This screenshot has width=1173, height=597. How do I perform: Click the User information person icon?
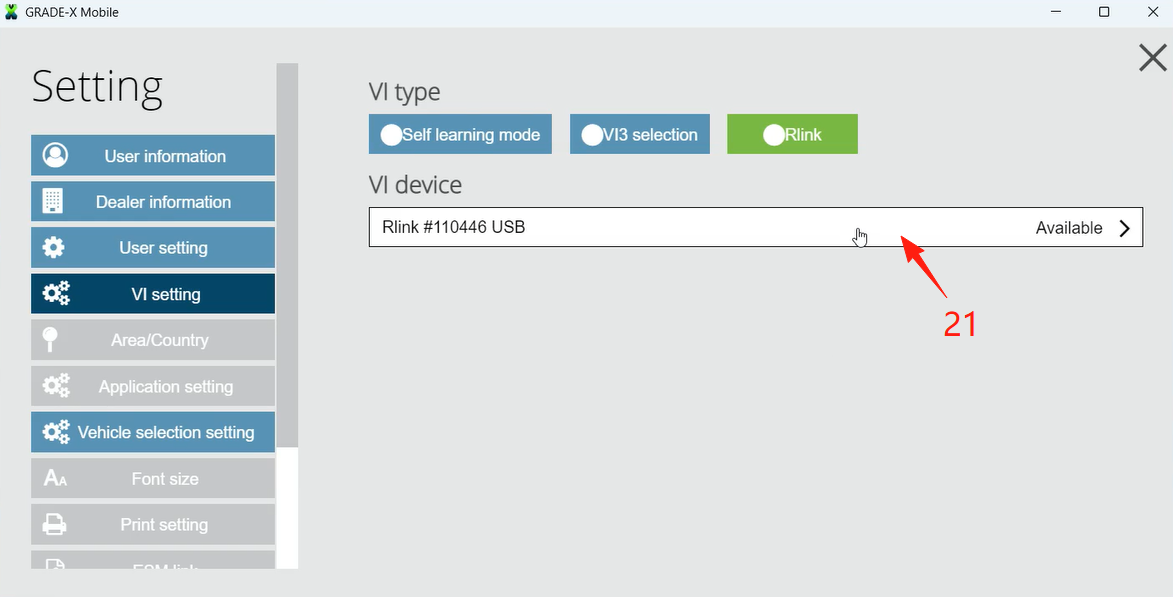pos(56,156)
